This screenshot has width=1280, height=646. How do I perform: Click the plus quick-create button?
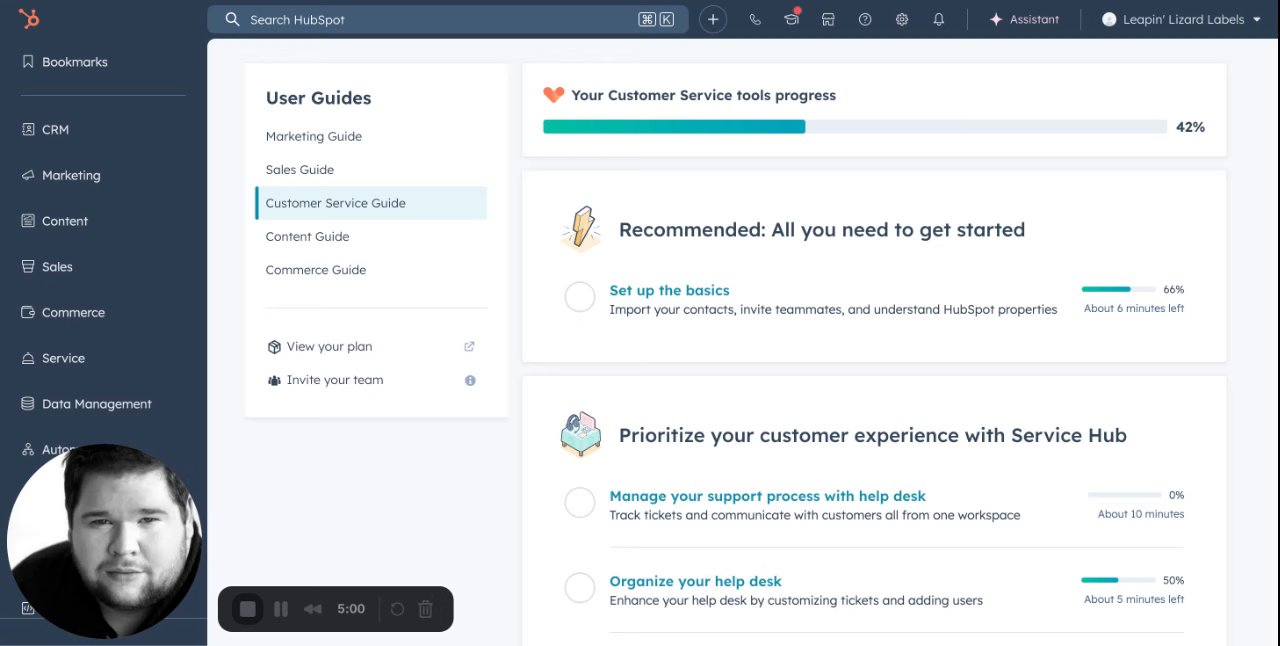pos(713,19)
